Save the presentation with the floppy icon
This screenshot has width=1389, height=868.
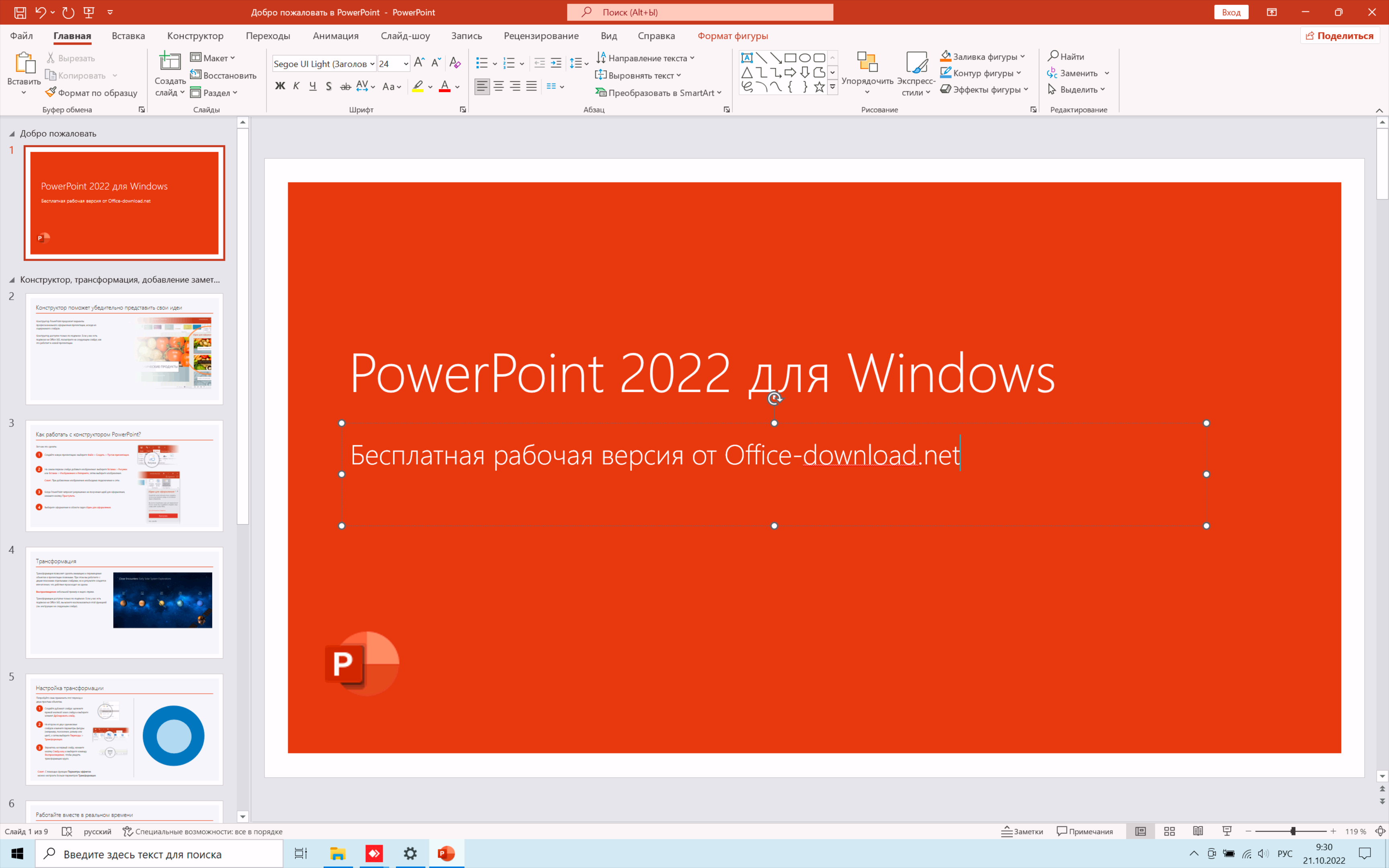[20, 12]
